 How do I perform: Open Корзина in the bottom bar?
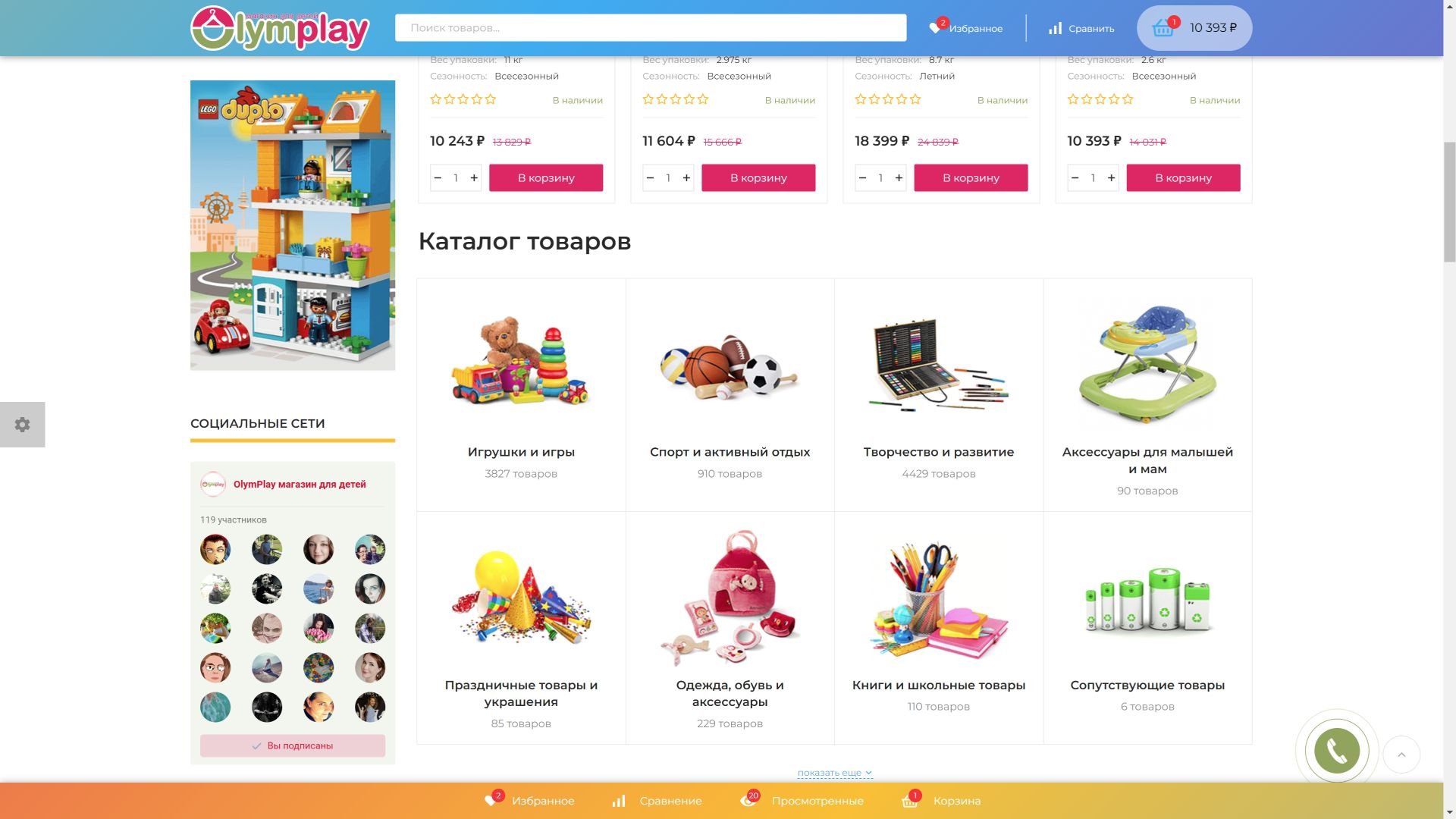click(941, 801)
